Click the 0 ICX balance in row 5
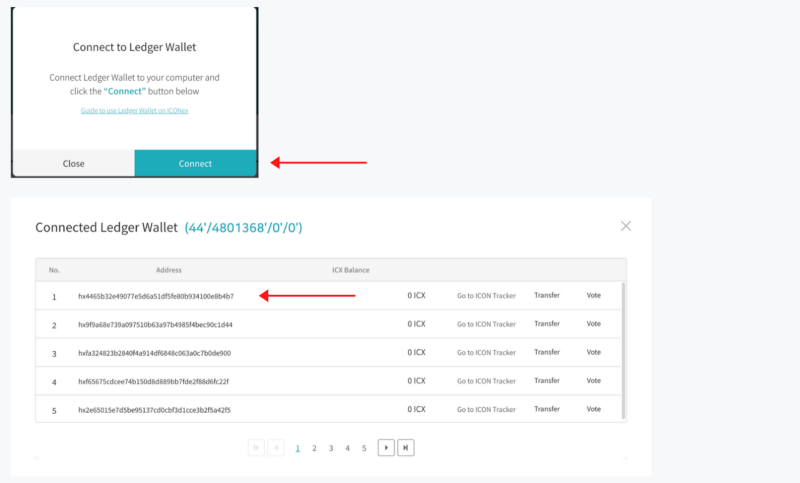Screen dimensions: 800x483 tap(416, 409)
